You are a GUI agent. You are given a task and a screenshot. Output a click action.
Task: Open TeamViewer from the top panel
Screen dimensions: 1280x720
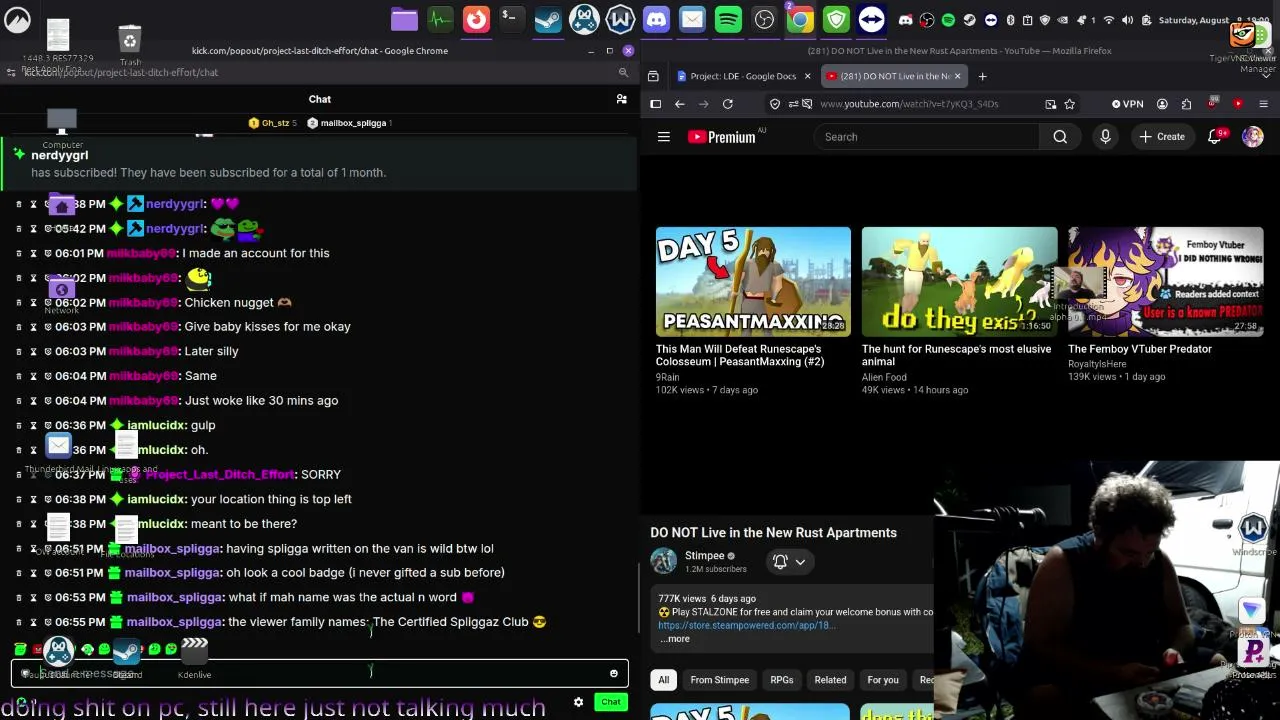871,19
